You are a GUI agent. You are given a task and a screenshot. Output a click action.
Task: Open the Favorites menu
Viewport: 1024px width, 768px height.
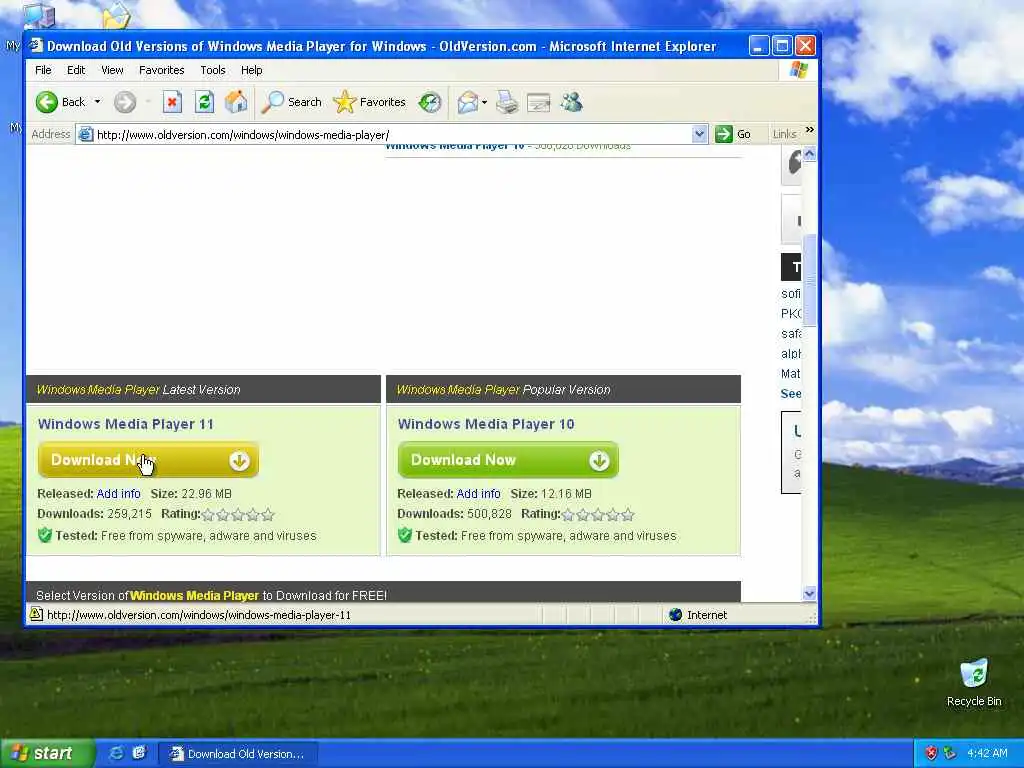[161, 70]
